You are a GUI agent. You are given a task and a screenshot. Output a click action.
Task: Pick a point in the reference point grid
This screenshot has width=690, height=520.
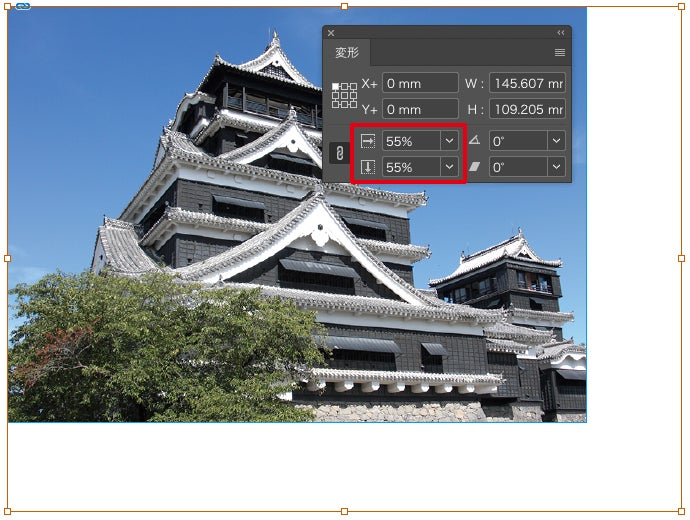(x=344, y=95)
